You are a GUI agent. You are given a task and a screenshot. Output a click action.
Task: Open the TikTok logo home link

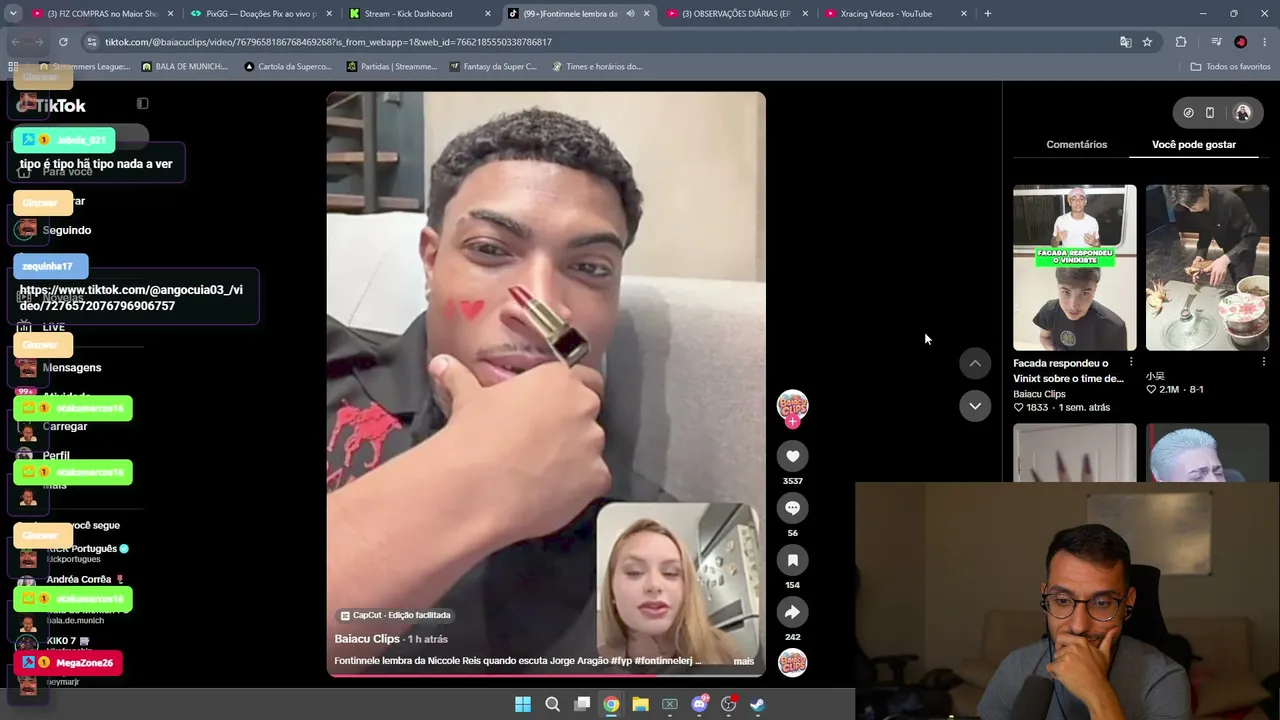pyautogui.click(x=52, y=105)
